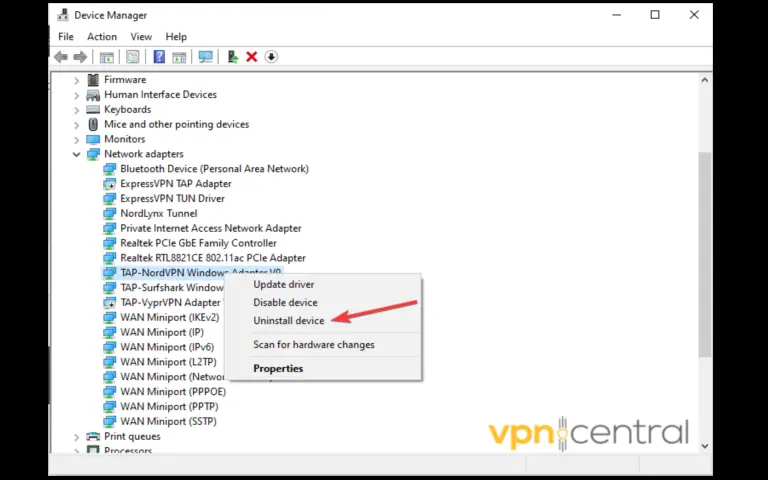The width and height of the screenshot is (768, 480).
Task: Open the Help menu
Action: pos(176,37)
